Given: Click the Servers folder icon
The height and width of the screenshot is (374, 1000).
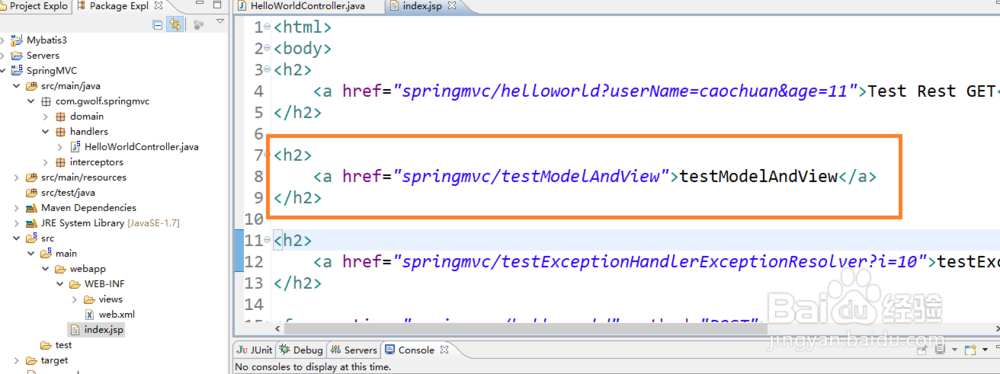Looking at the screenshot, I should (17, 56).
